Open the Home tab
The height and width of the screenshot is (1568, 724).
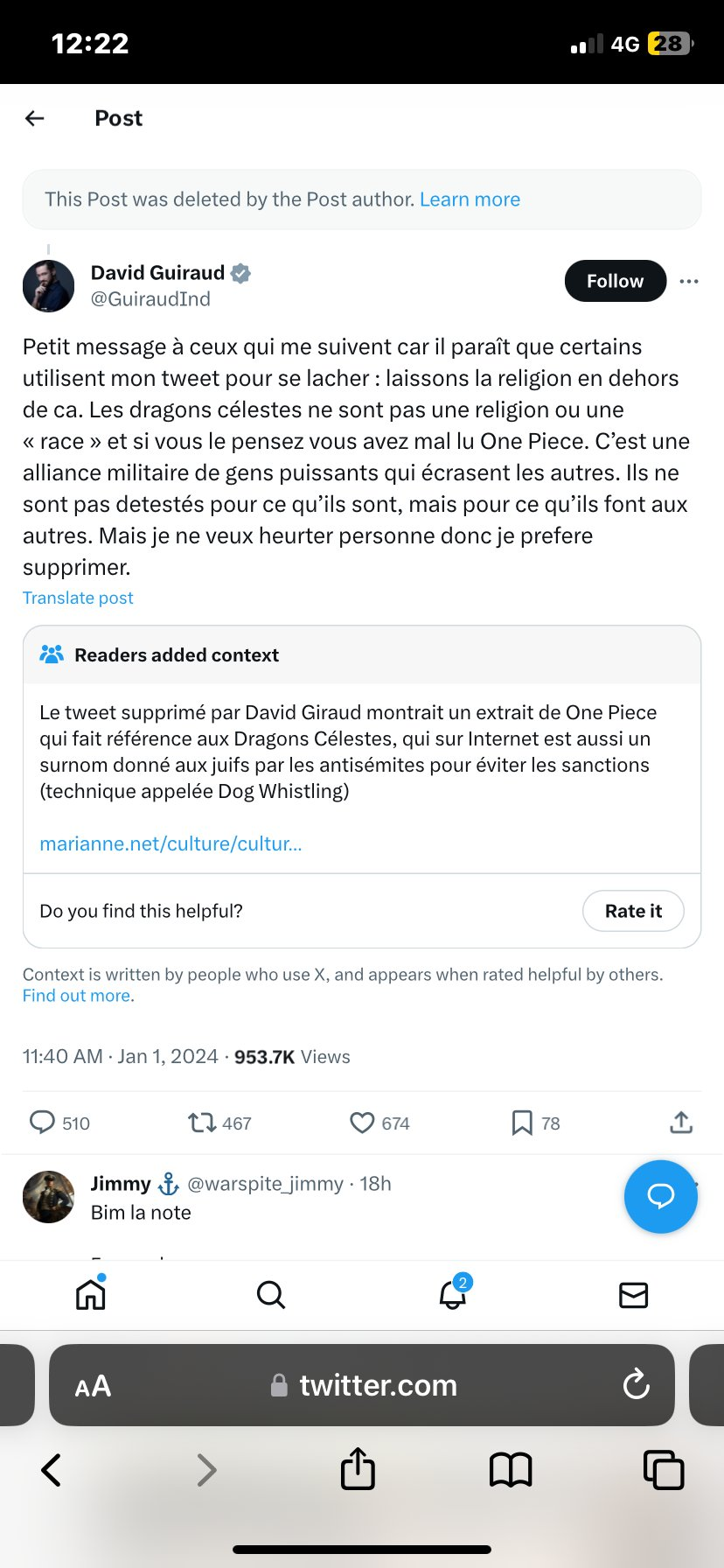click(x=91, y=1294)
